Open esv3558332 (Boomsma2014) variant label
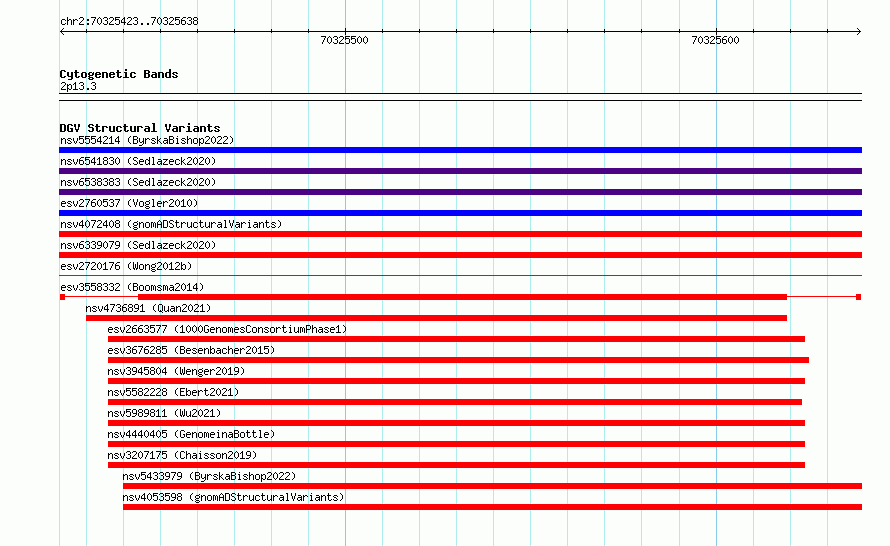The image size is (890, 546). pyautogui.click(x=132, y=287)
